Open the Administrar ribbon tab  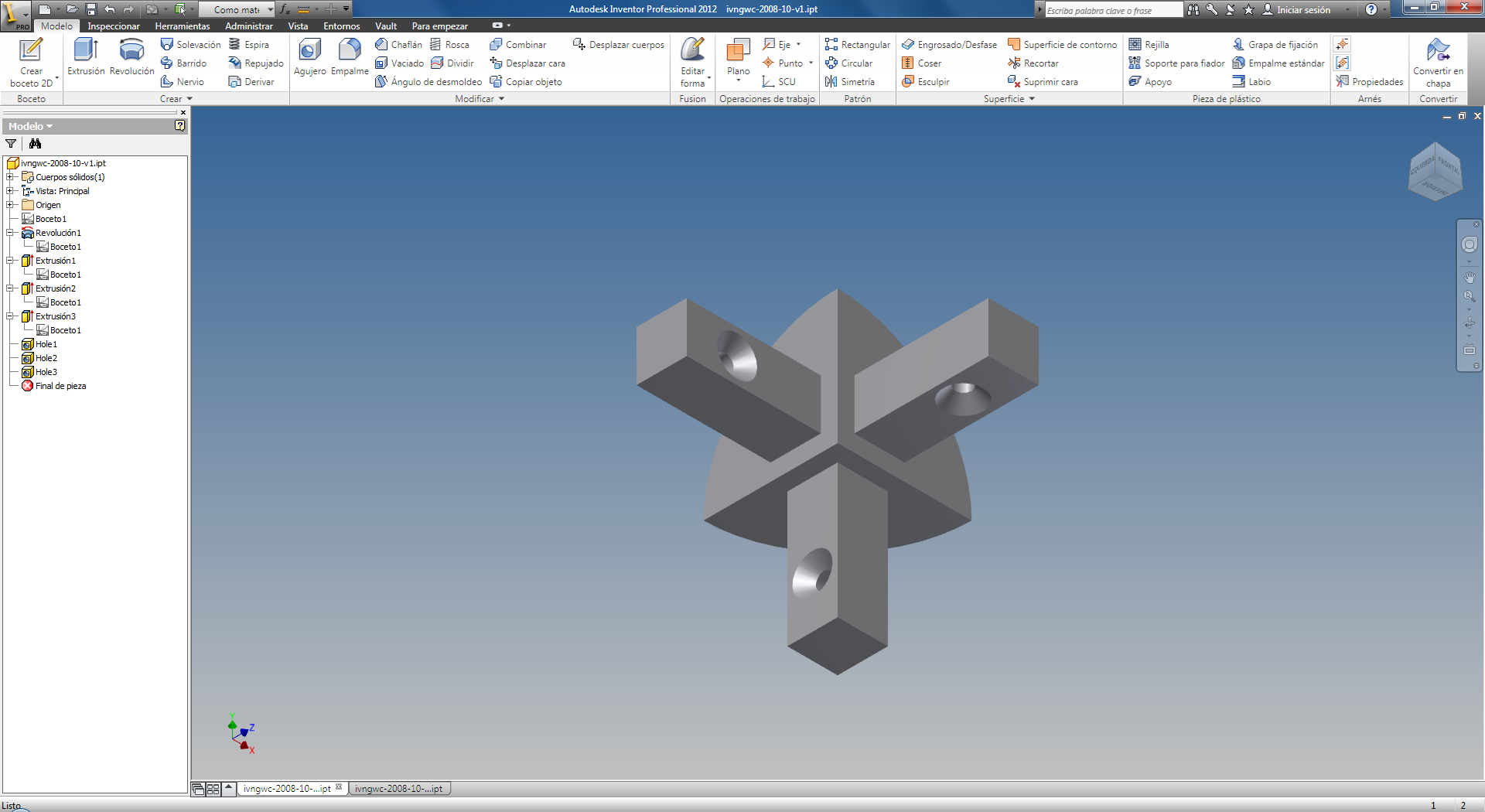click(x=249, y=26)
